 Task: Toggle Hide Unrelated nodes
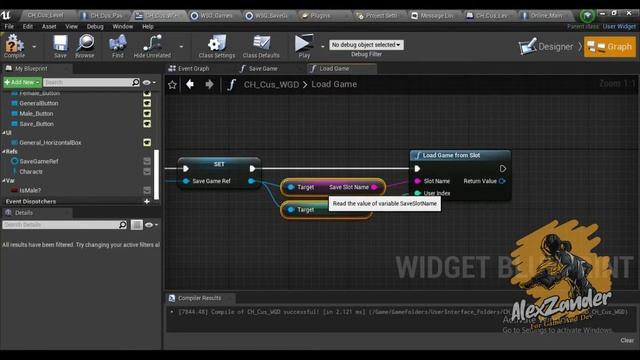[152, 46]
